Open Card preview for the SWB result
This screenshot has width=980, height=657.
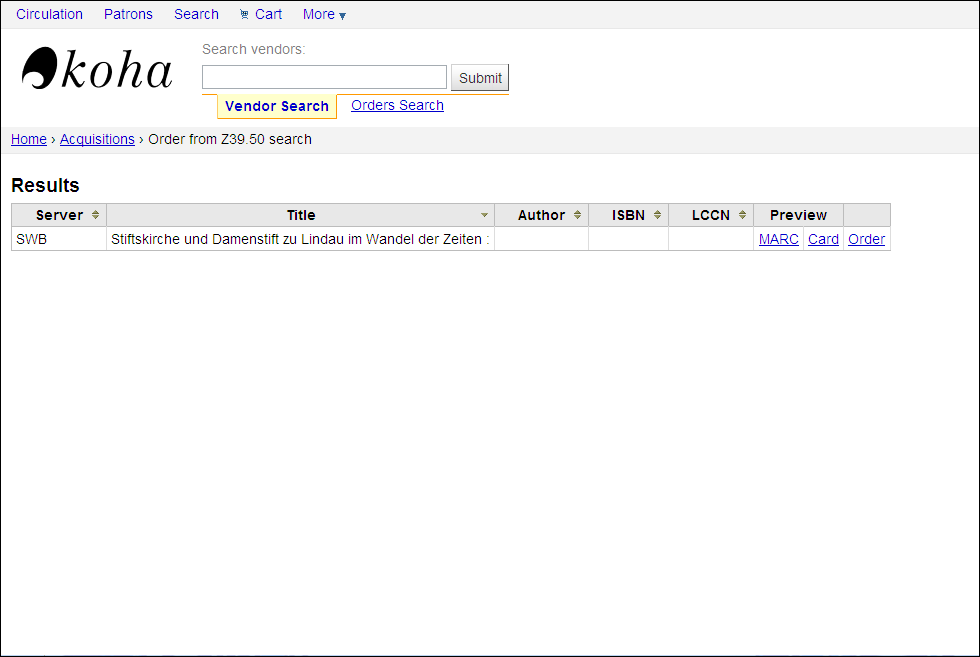[x=823, y=239]
